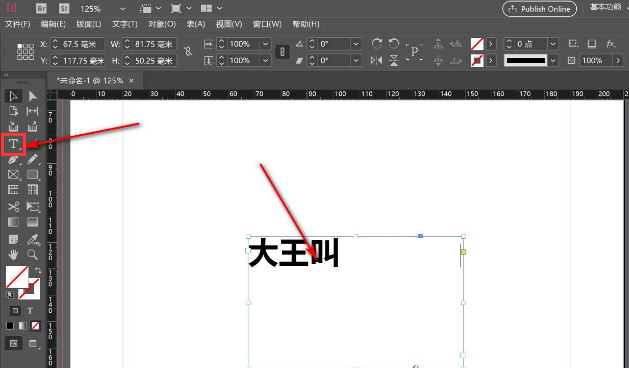Select the Scissors tool
The height and width of the screenshot is (368, 629).
click(13, 207)
